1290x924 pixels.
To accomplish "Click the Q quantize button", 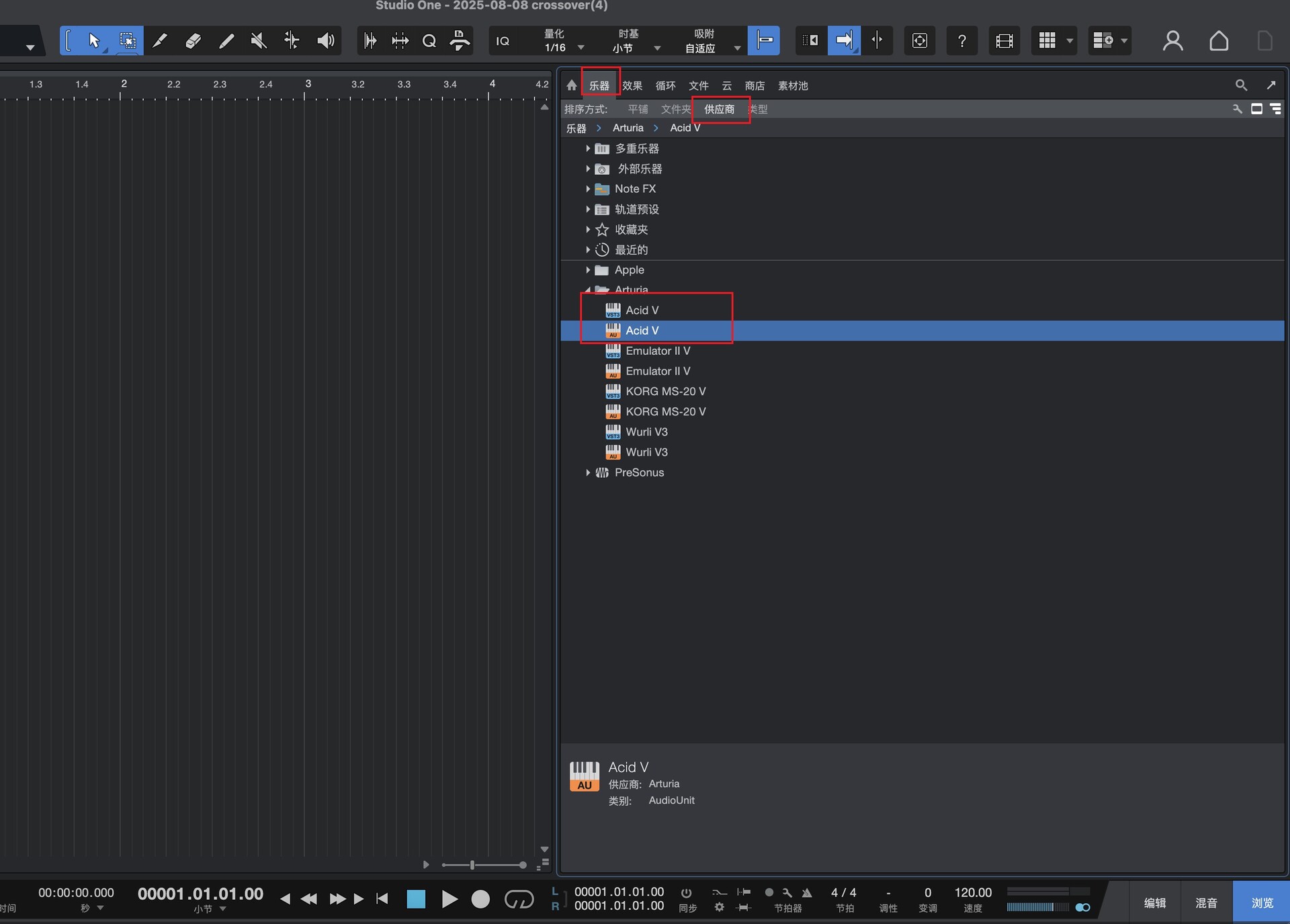I will click(429, 42).
